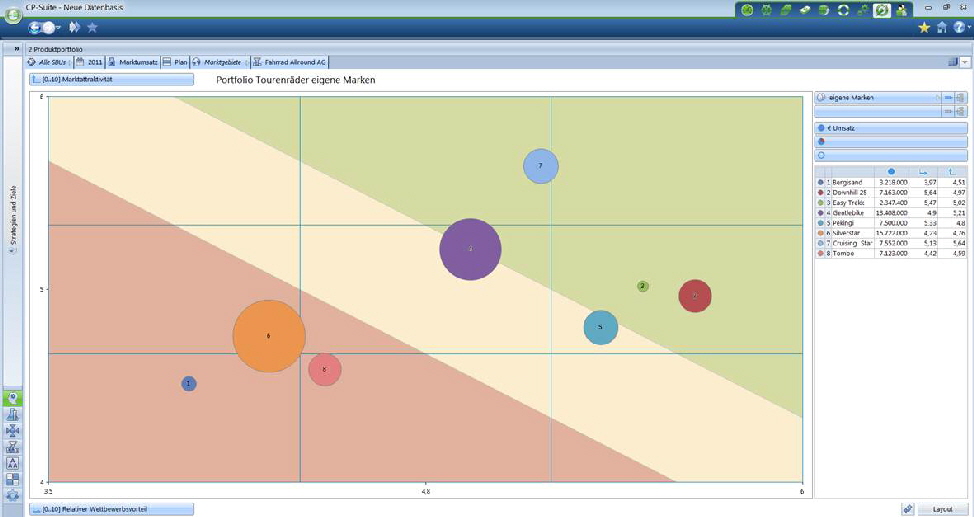
Task: Click the Layout button
Action: (x=942, y=510)
